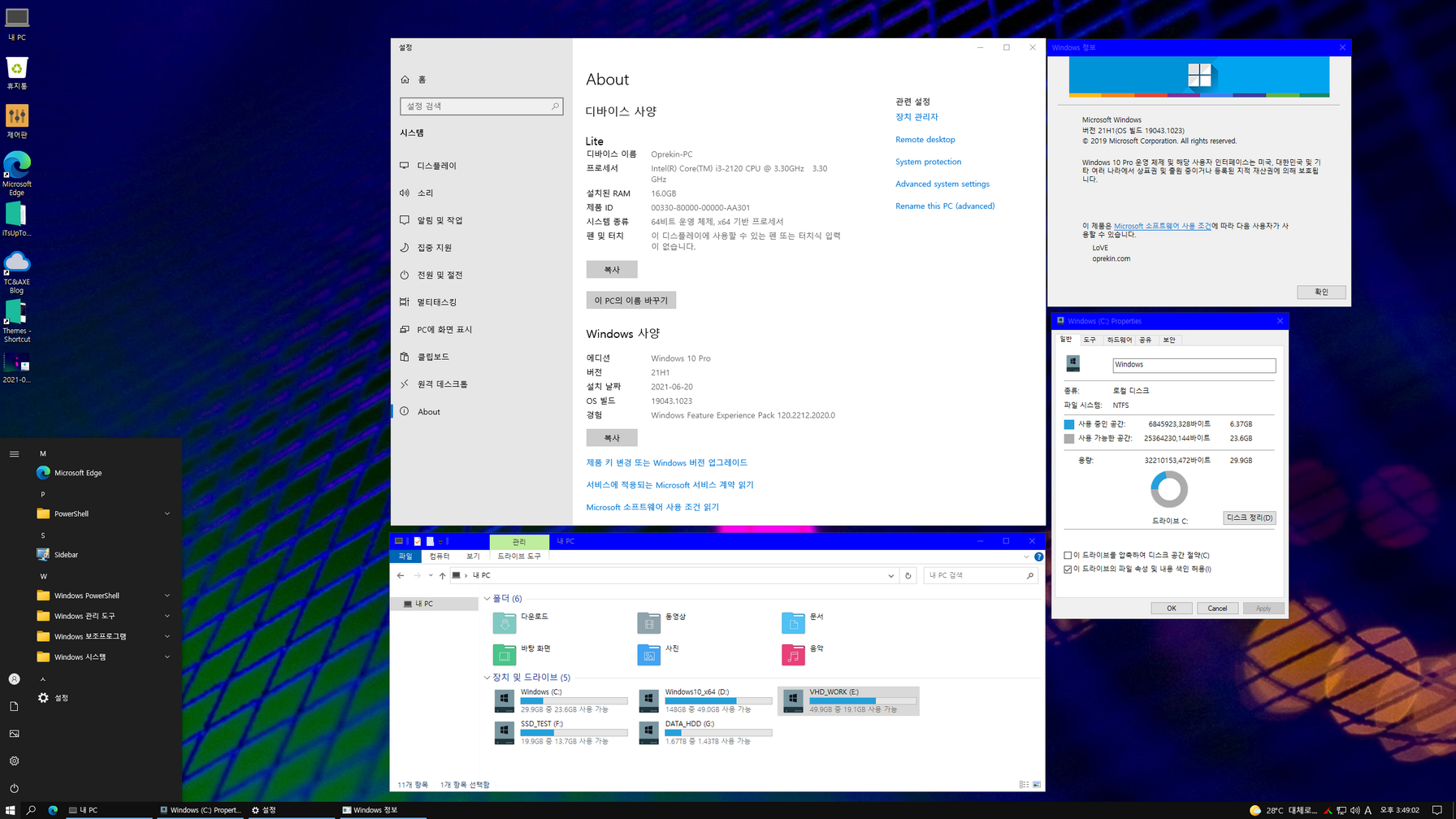
Task: Switch to the 보기 ribbon tab
Action: point(473,557)
